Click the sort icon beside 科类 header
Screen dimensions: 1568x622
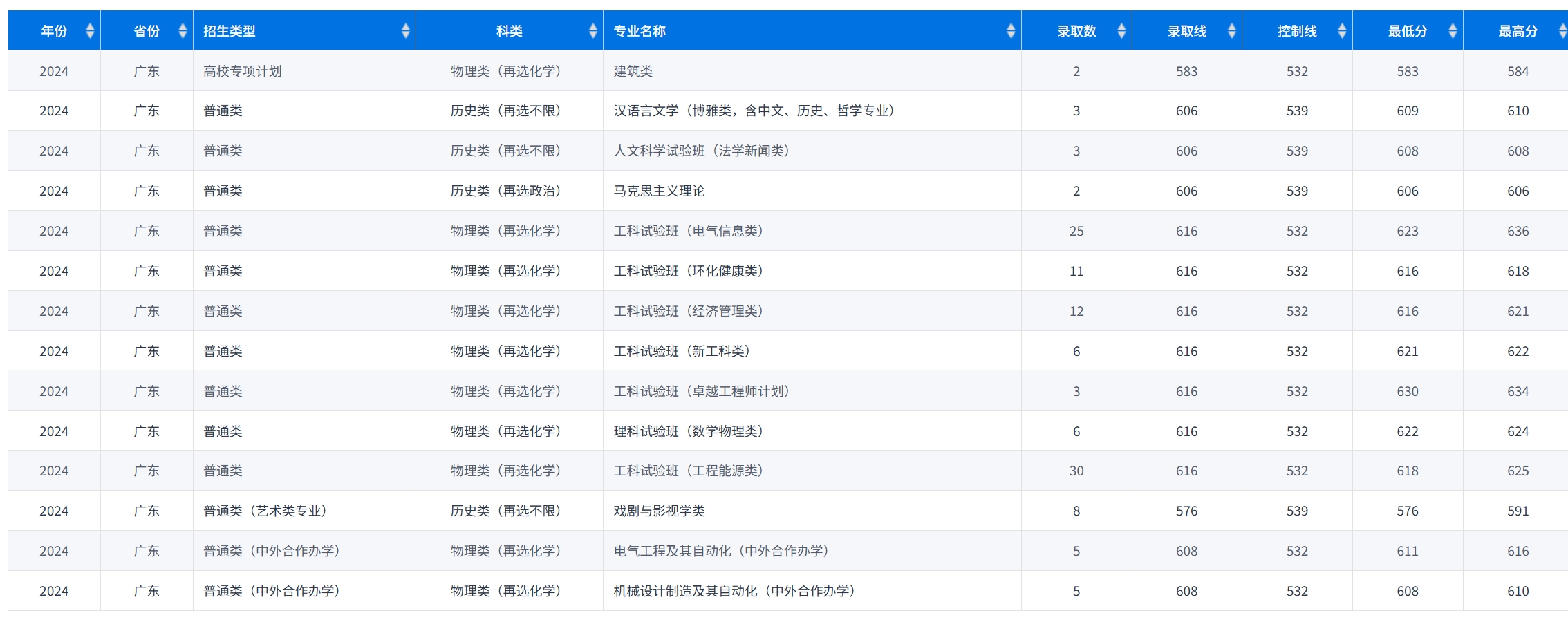[592, 30]
